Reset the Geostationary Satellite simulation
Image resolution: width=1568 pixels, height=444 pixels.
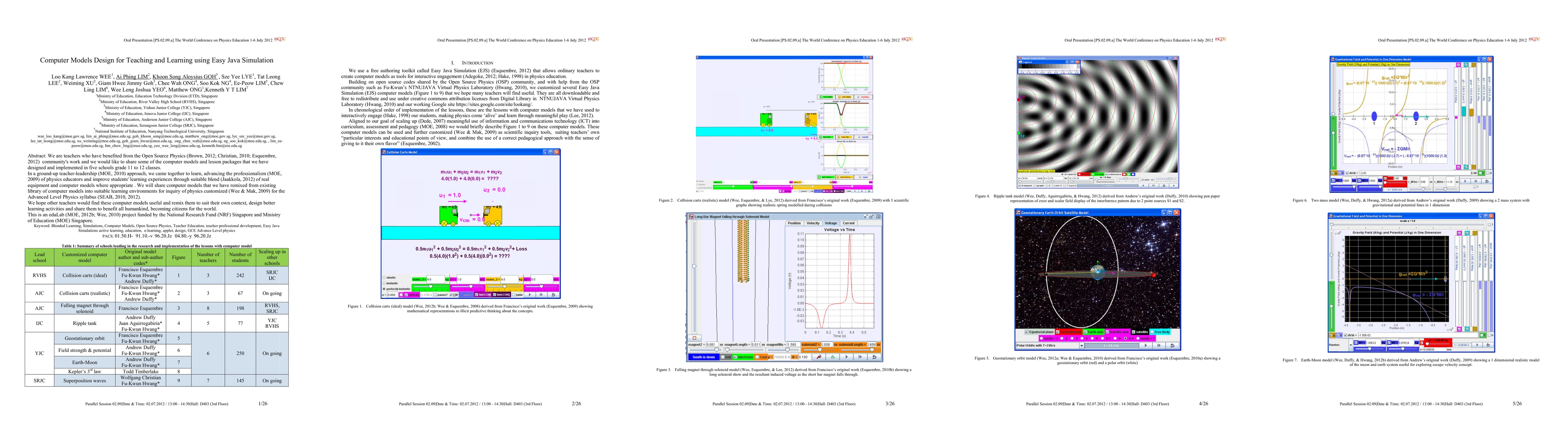1172,345
